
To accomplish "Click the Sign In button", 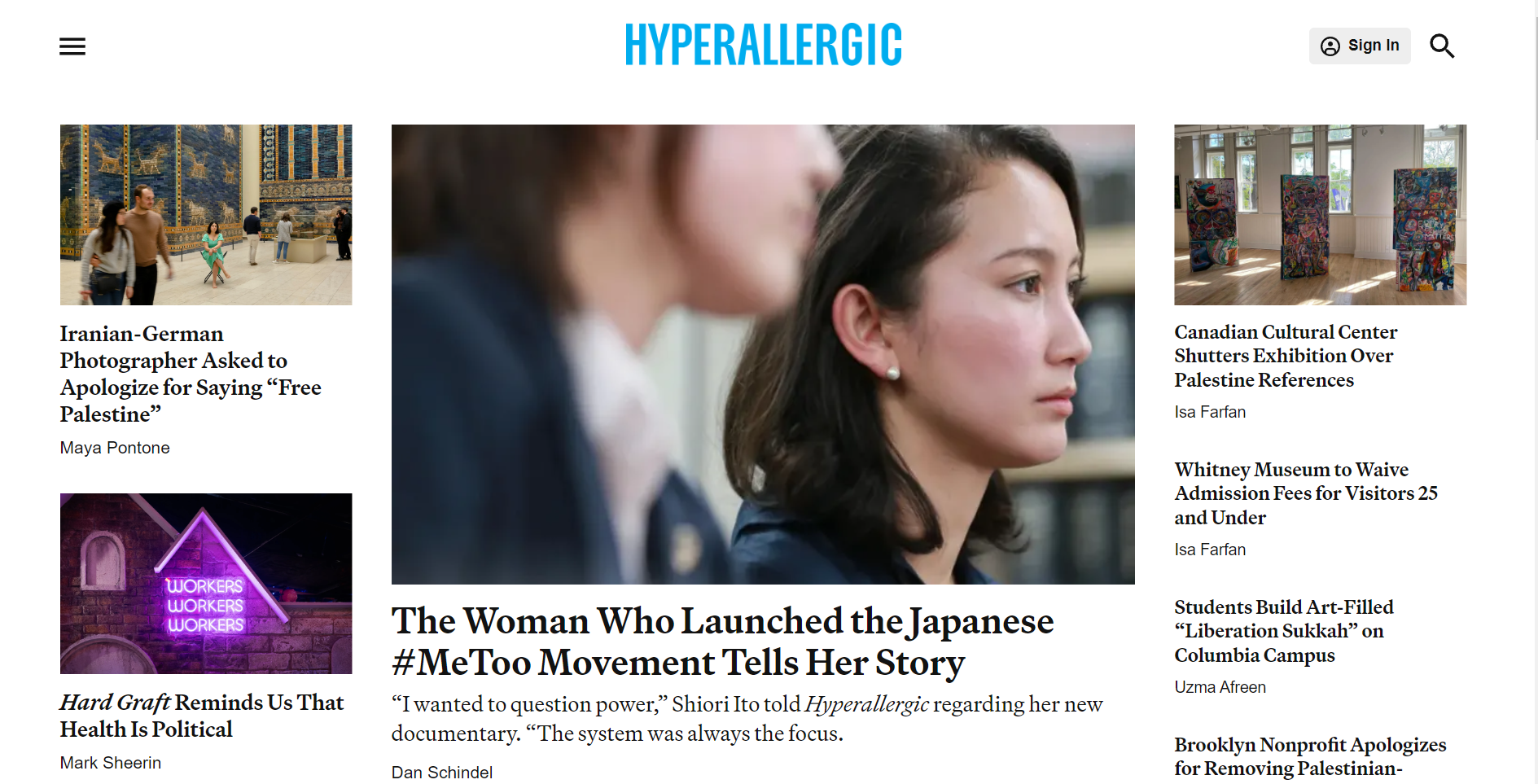I will pos(1360,46).
